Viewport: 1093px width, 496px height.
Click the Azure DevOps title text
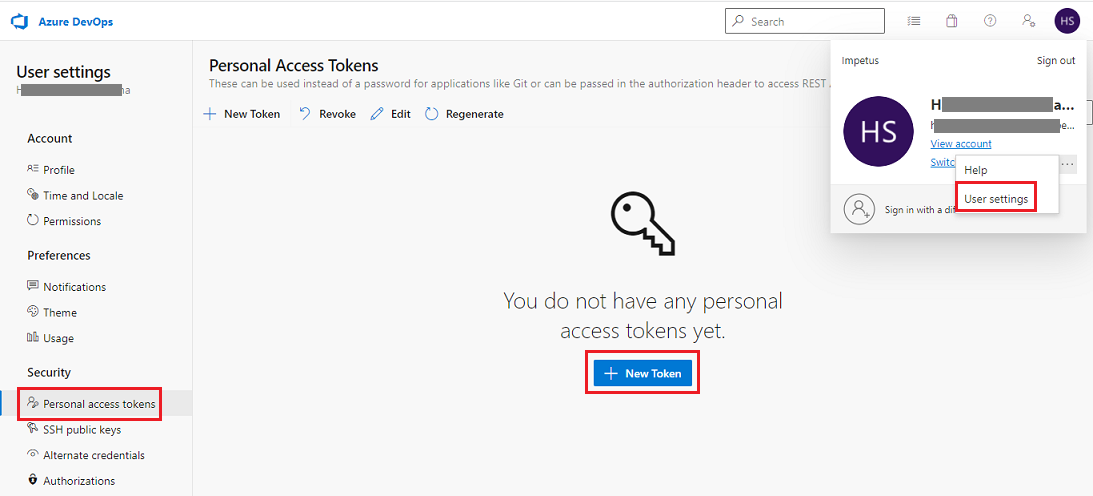pos(75,22)
